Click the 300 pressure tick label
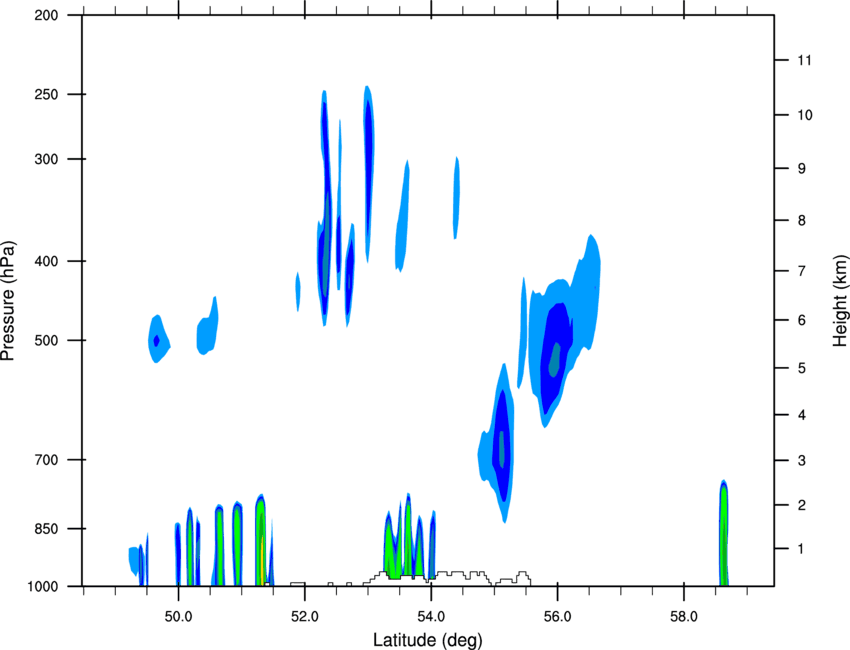 [46, 159]
